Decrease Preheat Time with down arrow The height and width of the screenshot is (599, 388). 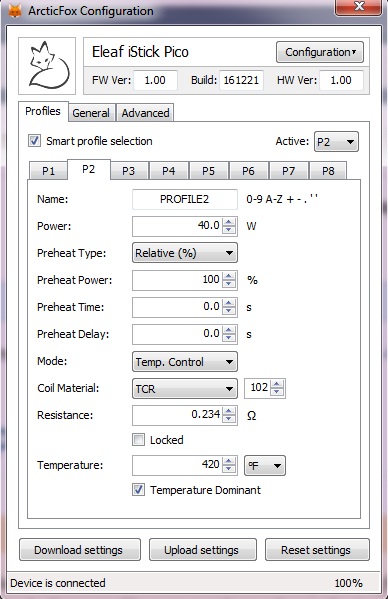click(x=229, y=311)
